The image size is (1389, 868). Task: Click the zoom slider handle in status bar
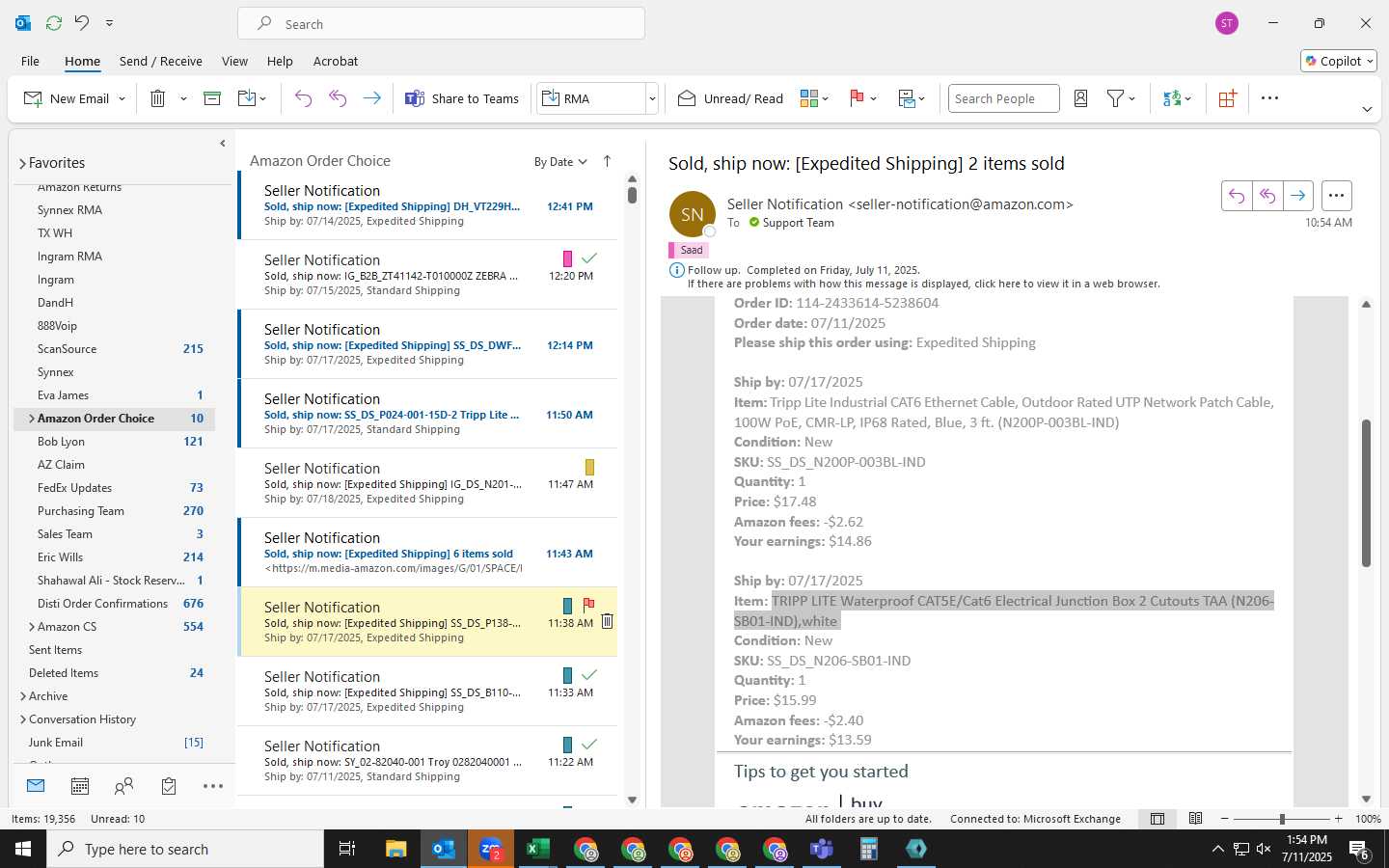(1282, 819)
